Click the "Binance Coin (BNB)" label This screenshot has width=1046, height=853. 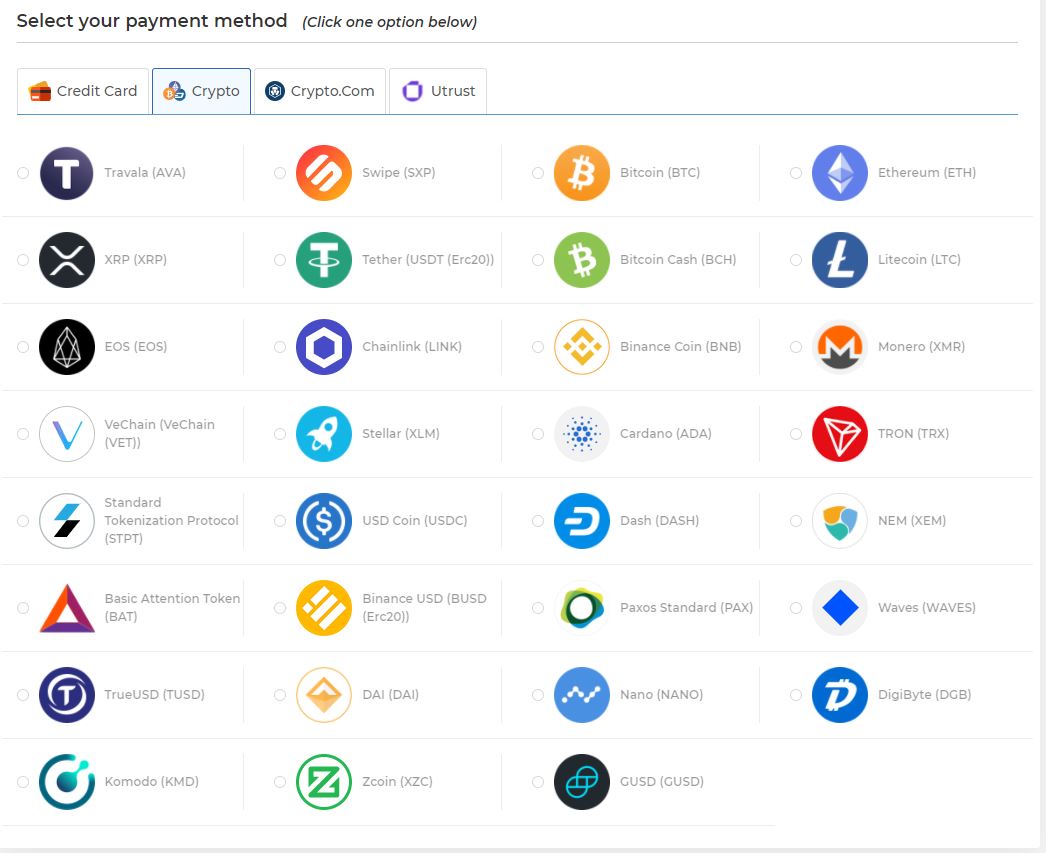coord(680,346)
